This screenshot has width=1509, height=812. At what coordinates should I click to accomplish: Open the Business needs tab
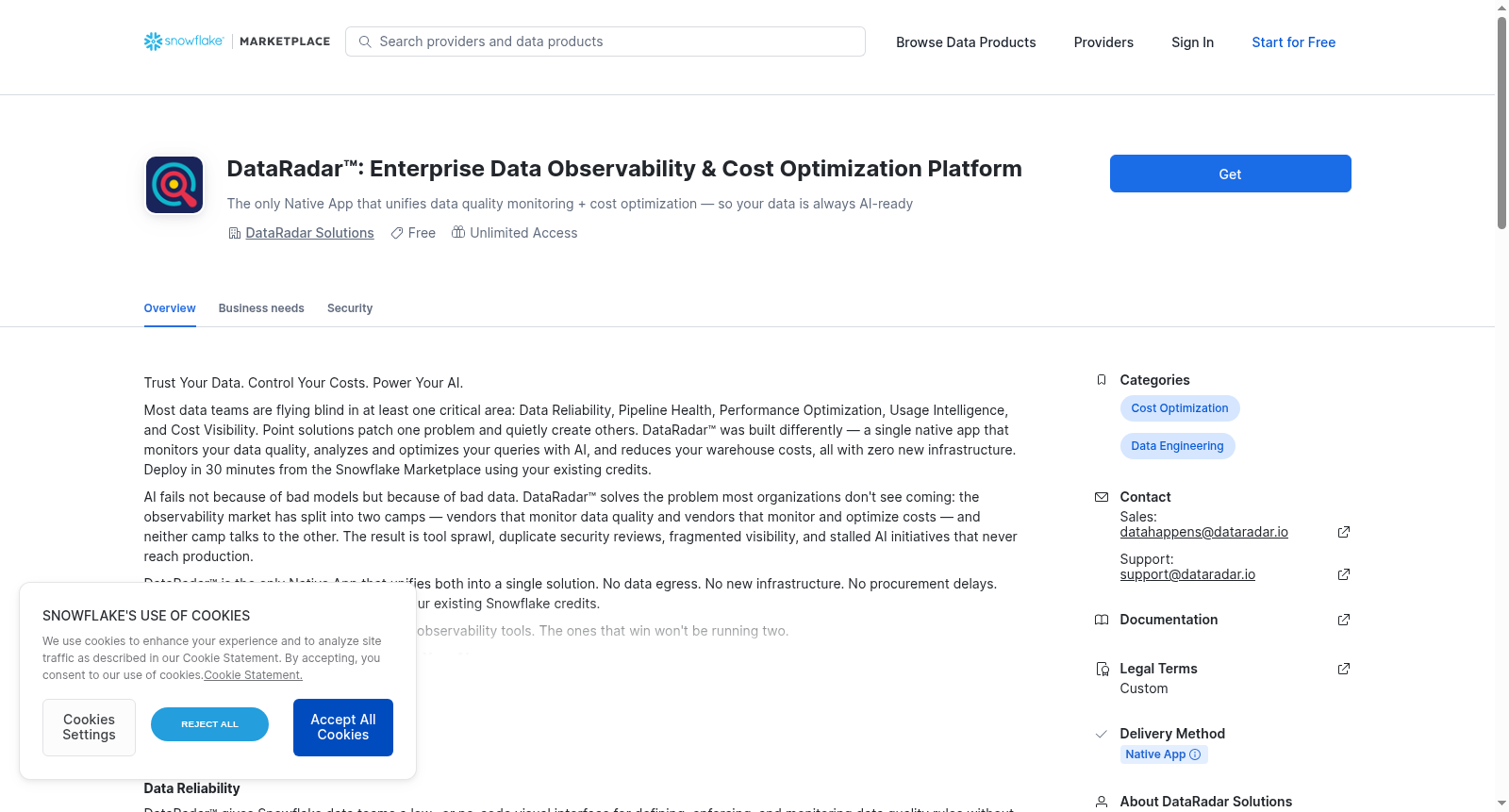point(261,308)
